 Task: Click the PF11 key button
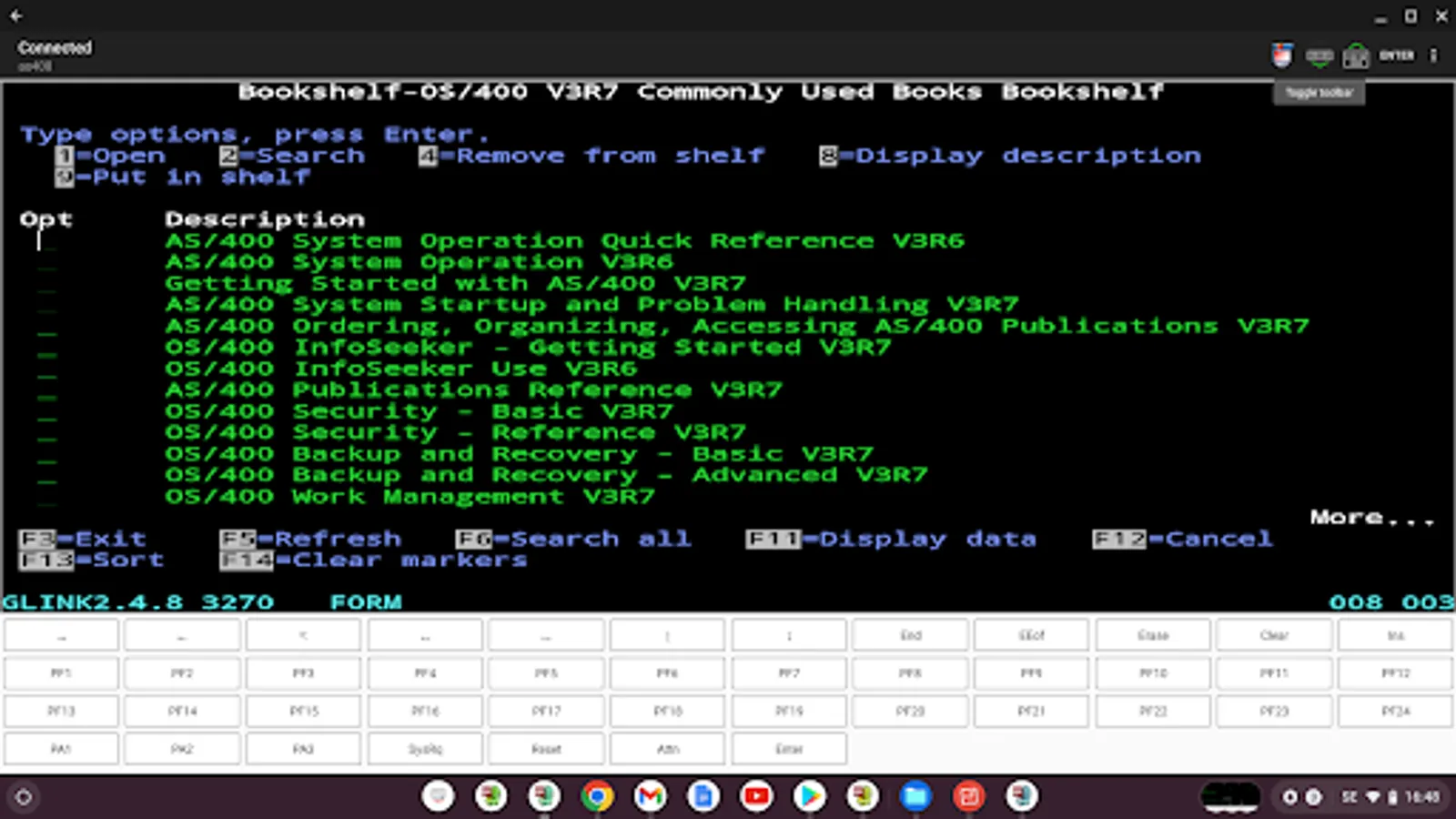[1274, 673]
